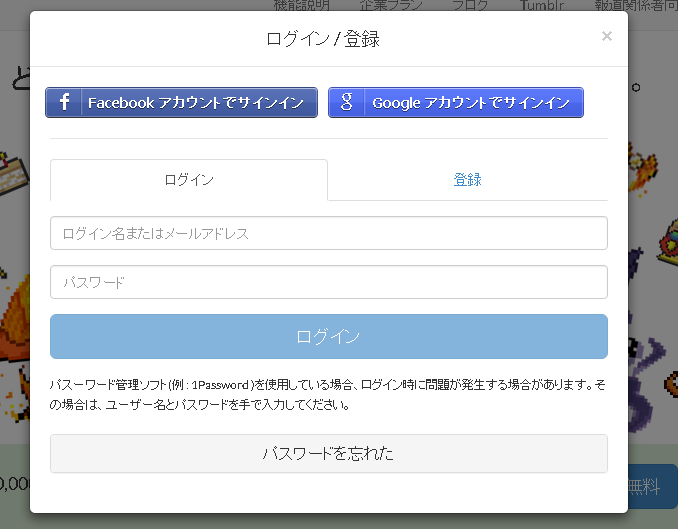678x529 pixels.
Task: Click the Google "g" logo icon
Action: click(346, 102)
